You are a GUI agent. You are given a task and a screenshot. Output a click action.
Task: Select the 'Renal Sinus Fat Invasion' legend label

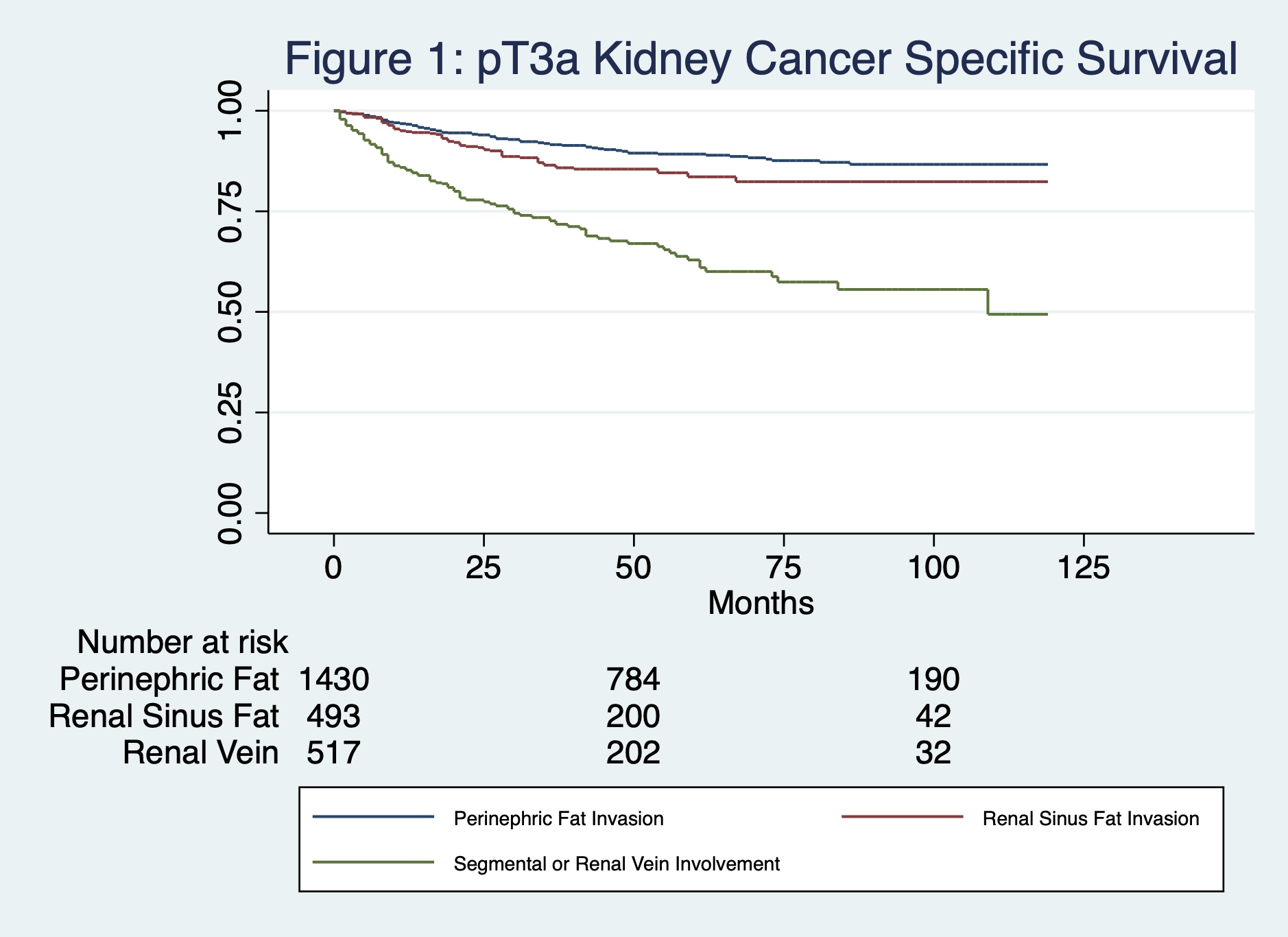point(1090,819)
